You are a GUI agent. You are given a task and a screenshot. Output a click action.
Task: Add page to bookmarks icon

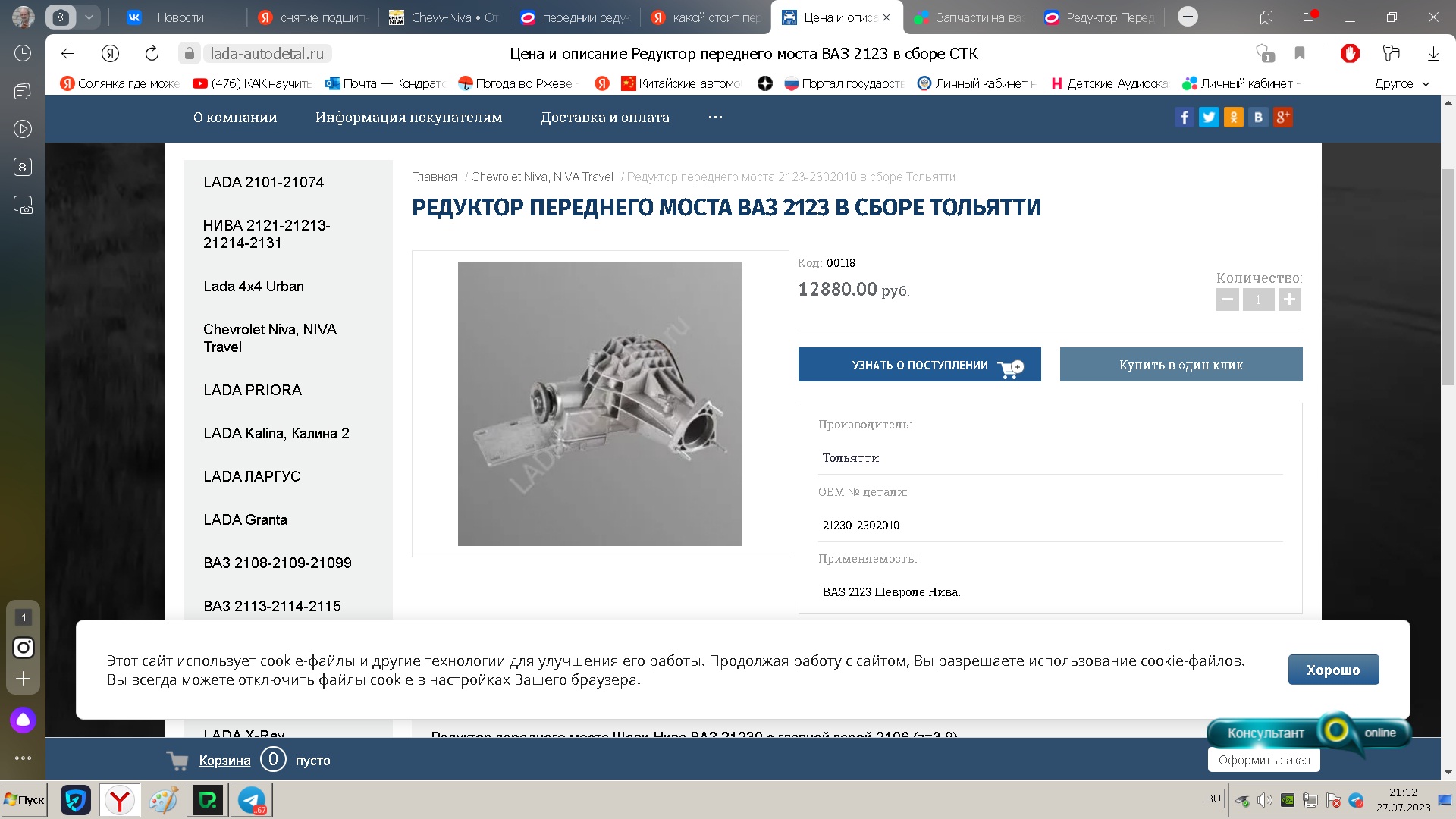(x=1300, y=53)
